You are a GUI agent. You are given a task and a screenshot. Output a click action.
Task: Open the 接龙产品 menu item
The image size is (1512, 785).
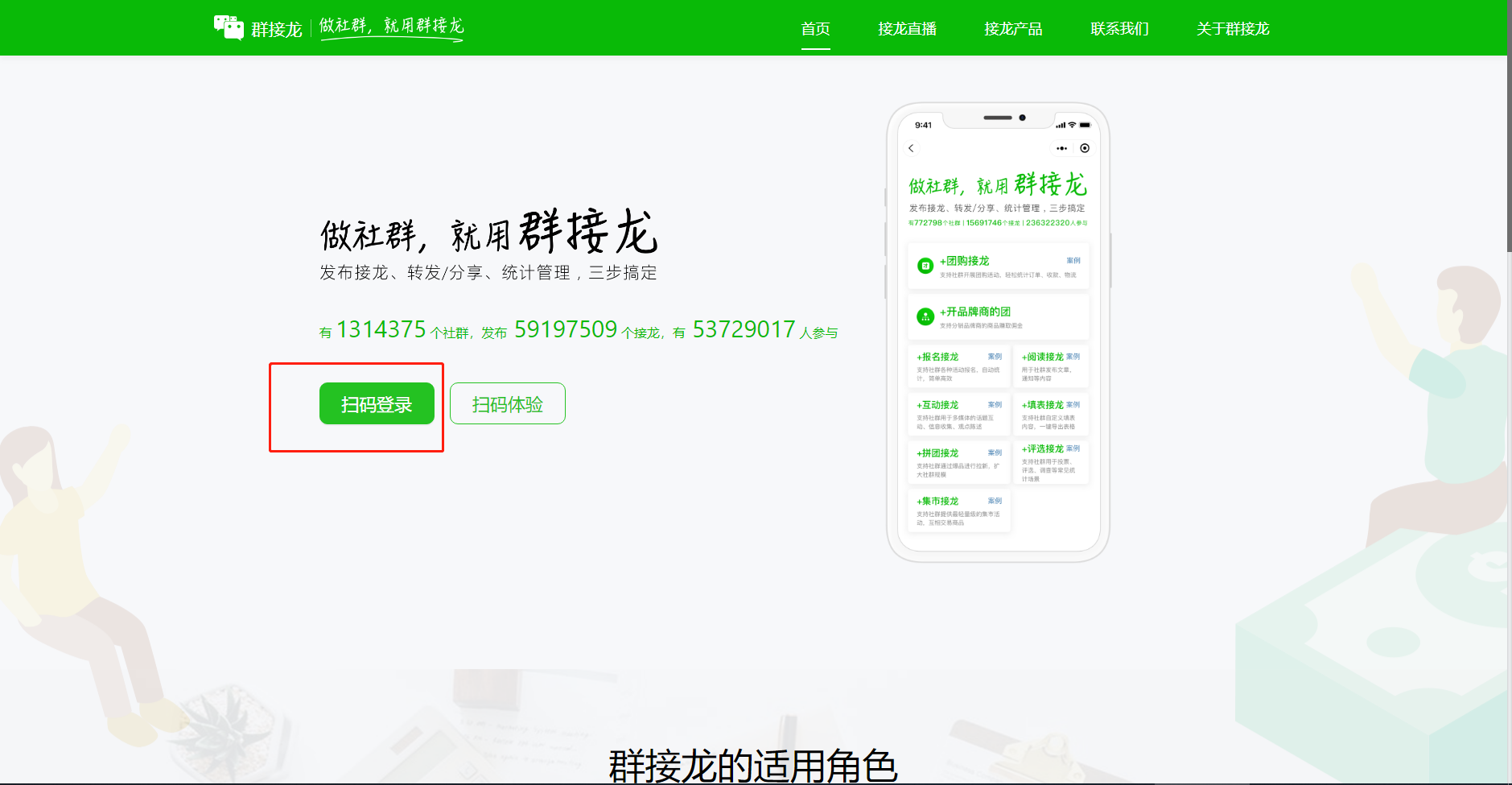click(1013, 29)
